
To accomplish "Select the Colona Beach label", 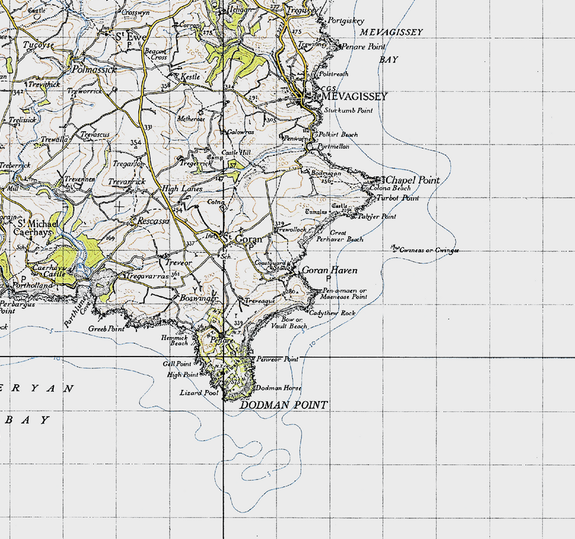I will [x=390, y=188].
